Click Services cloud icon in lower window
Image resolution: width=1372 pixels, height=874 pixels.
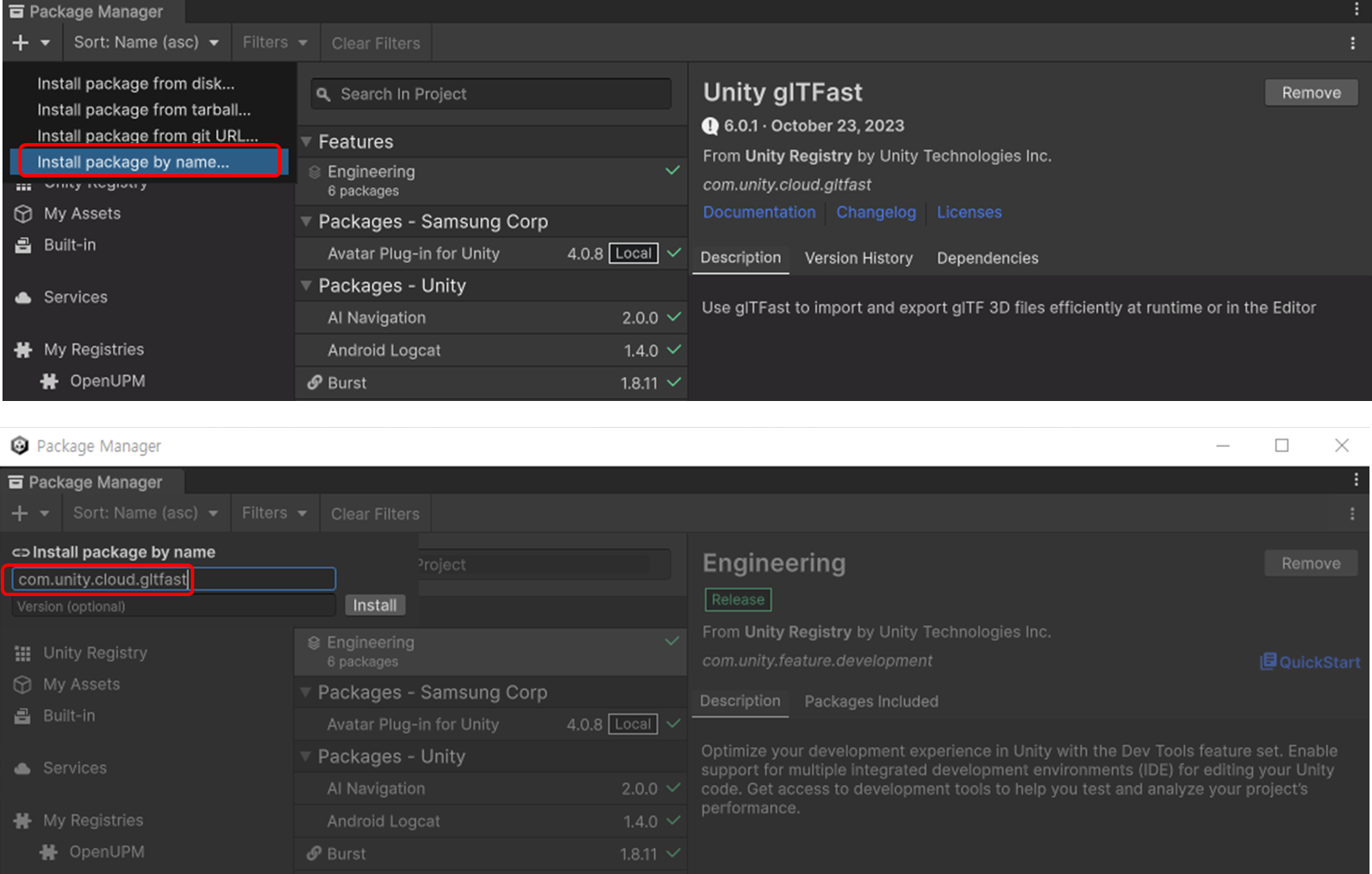point(23,768)
